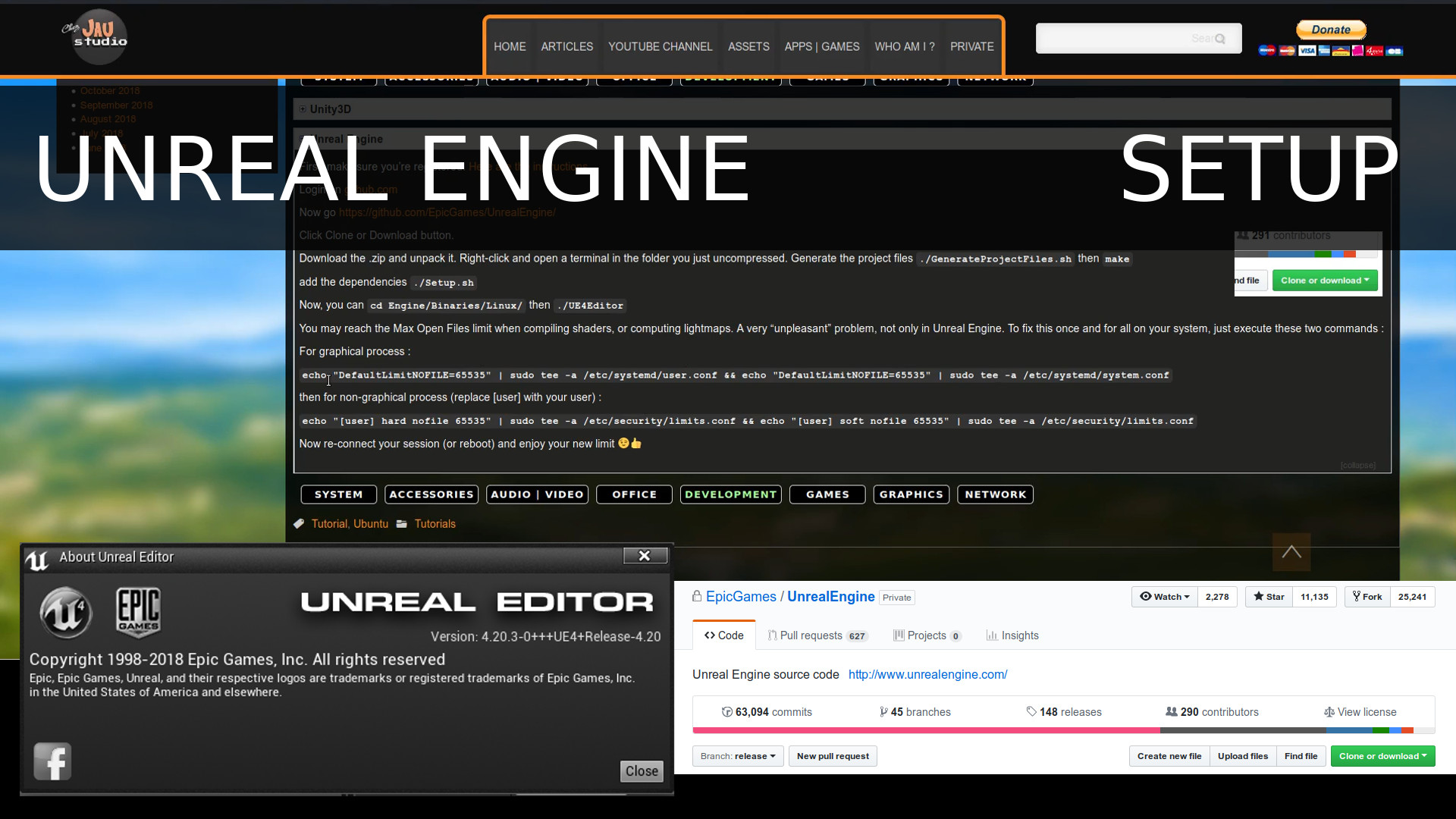Screen dimensions: 1456x819
Task: Open View license link
Action: (x=1360, y=712)
